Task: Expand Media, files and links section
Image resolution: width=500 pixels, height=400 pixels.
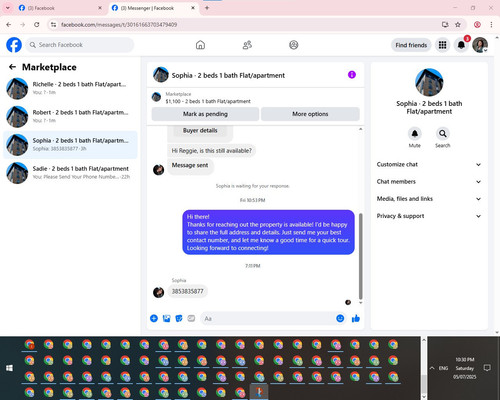Action: pyautogui.click(x=429, y=199)
